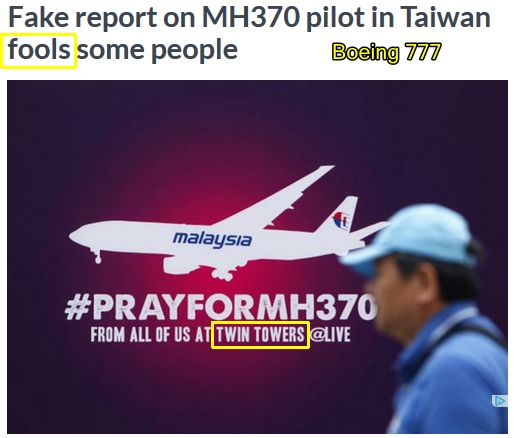Select the yellow-highlighted word "fools"
This screenshot has height=438, width=514.
pos(39,50)
